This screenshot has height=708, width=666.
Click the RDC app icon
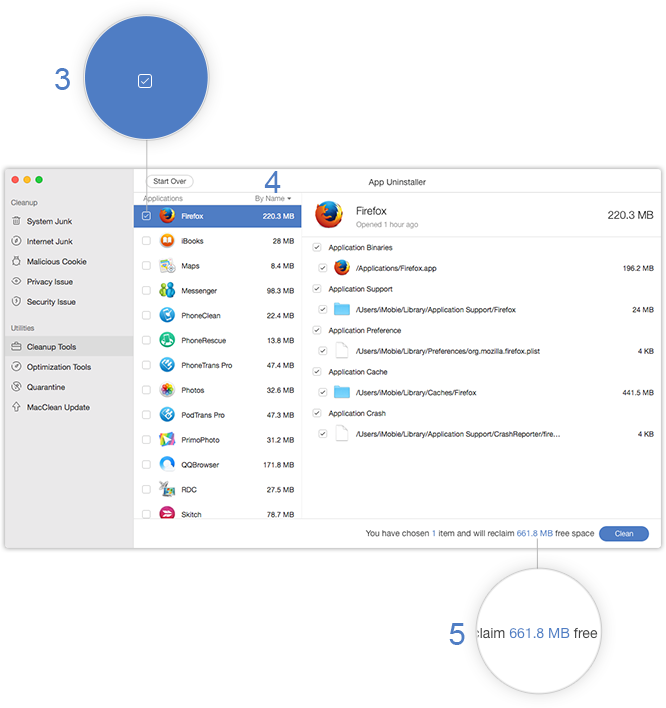pyautogui.click(x=167, y=489)
